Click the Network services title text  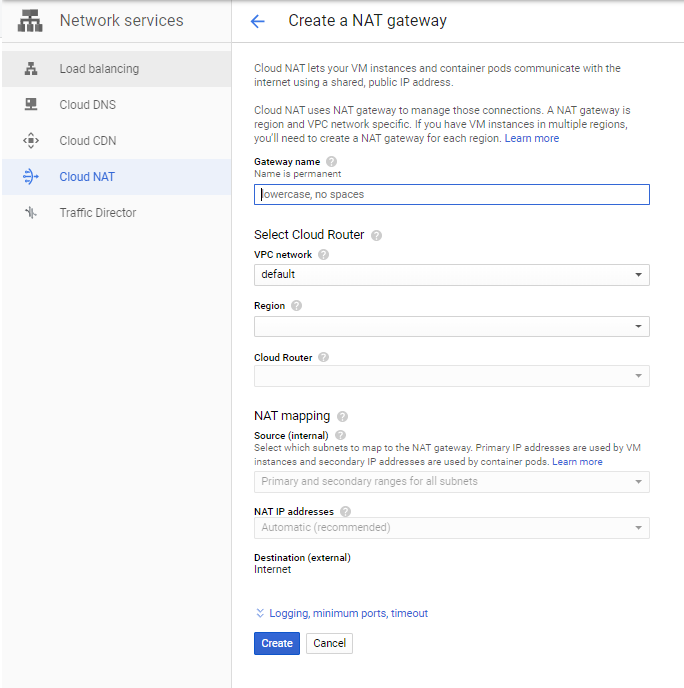pyautogui.click(x=122, y=21)
